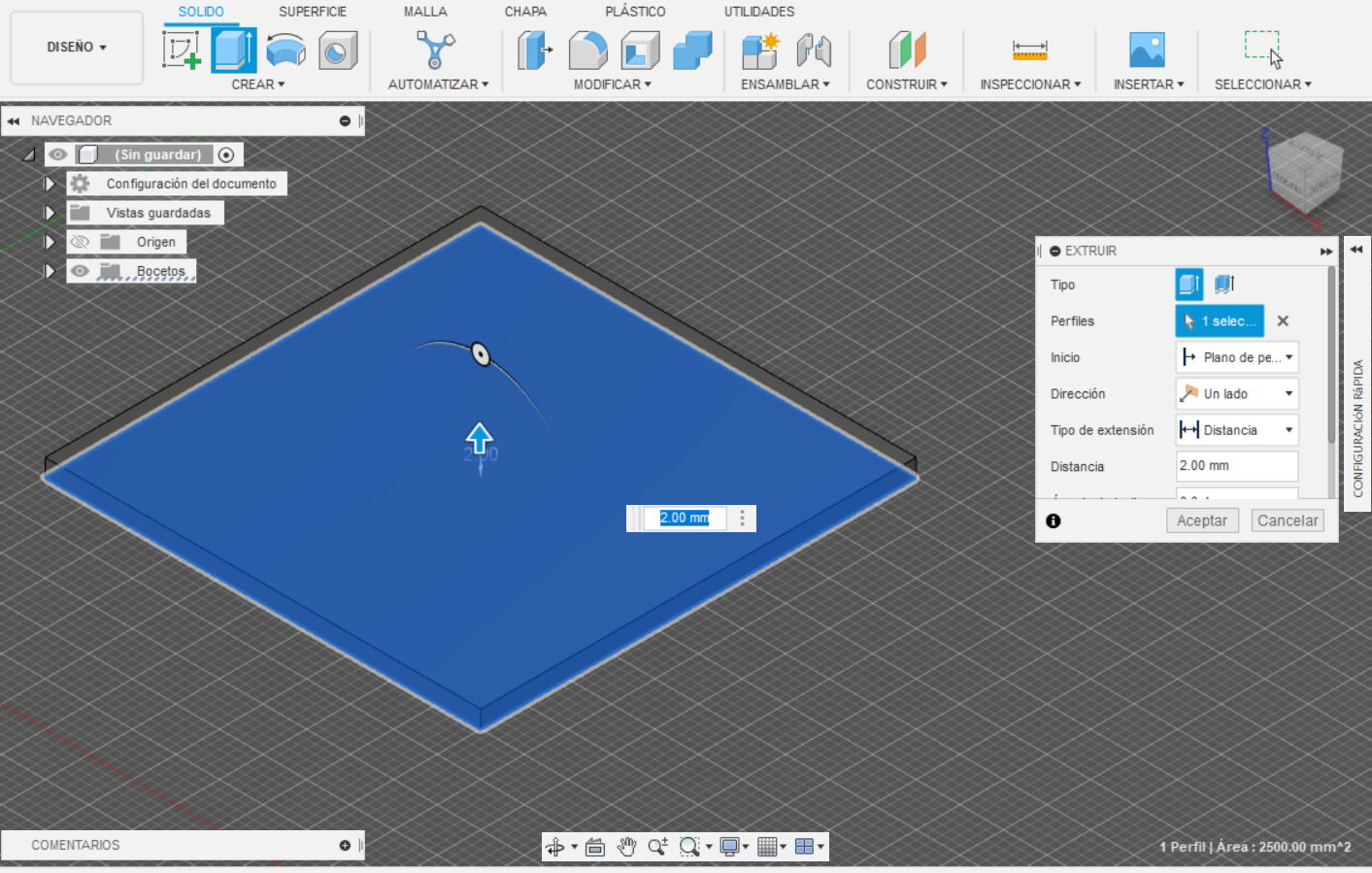Click the Insert image icon

click(1147, 50)
